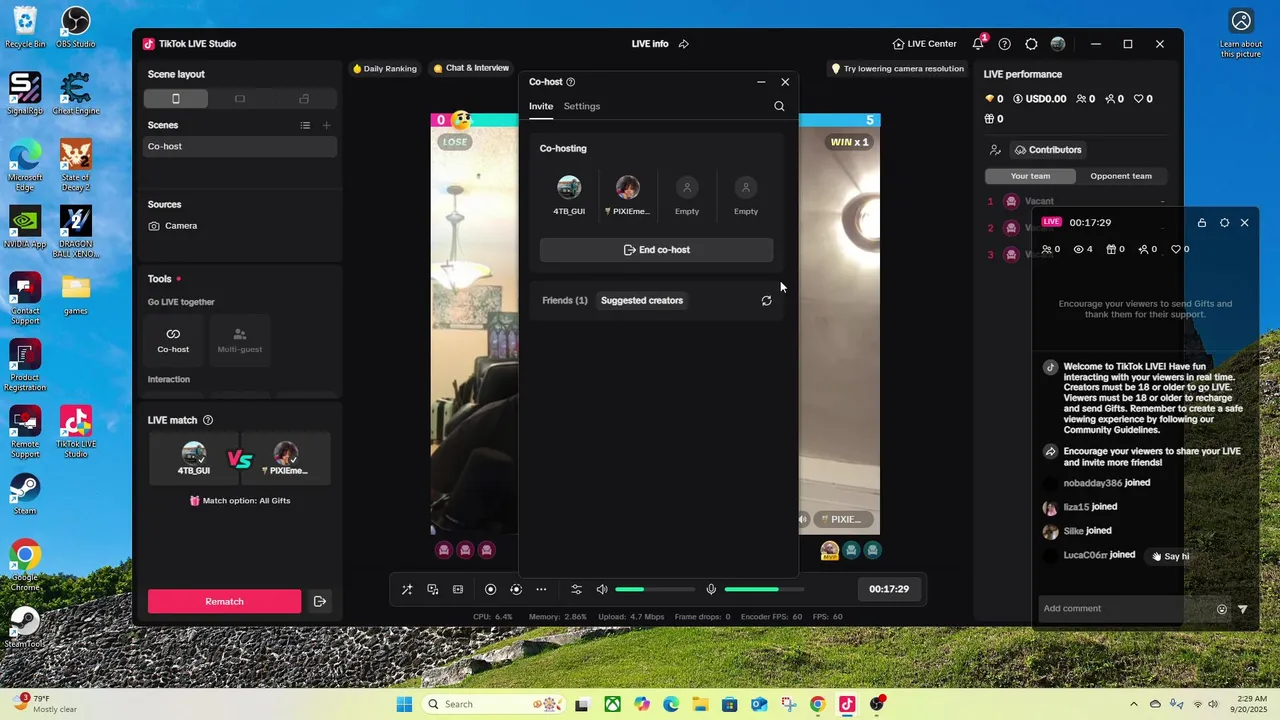Click Match option: All Gifts
The image size is (1280, 720).
point(240,500)
